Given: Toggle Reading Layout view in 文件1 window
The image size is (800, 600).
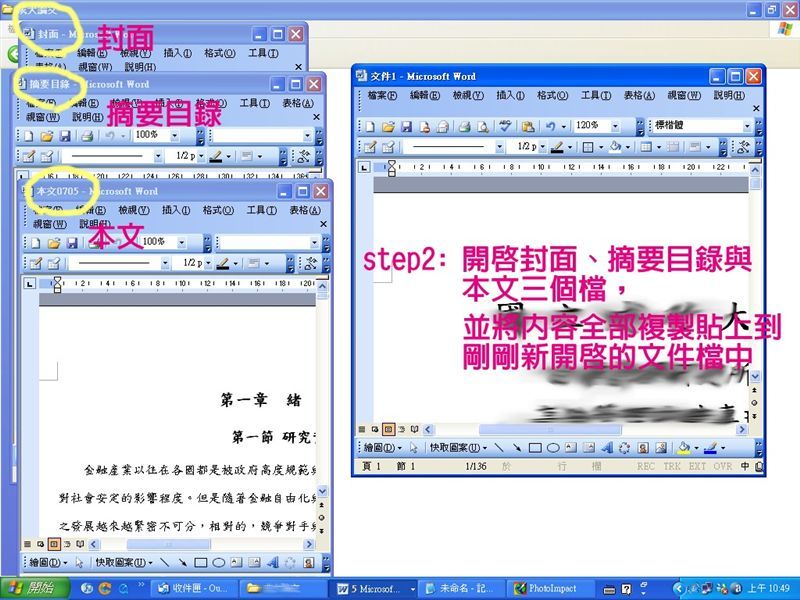Looking at the screenshot, I should tap(414, 430).
